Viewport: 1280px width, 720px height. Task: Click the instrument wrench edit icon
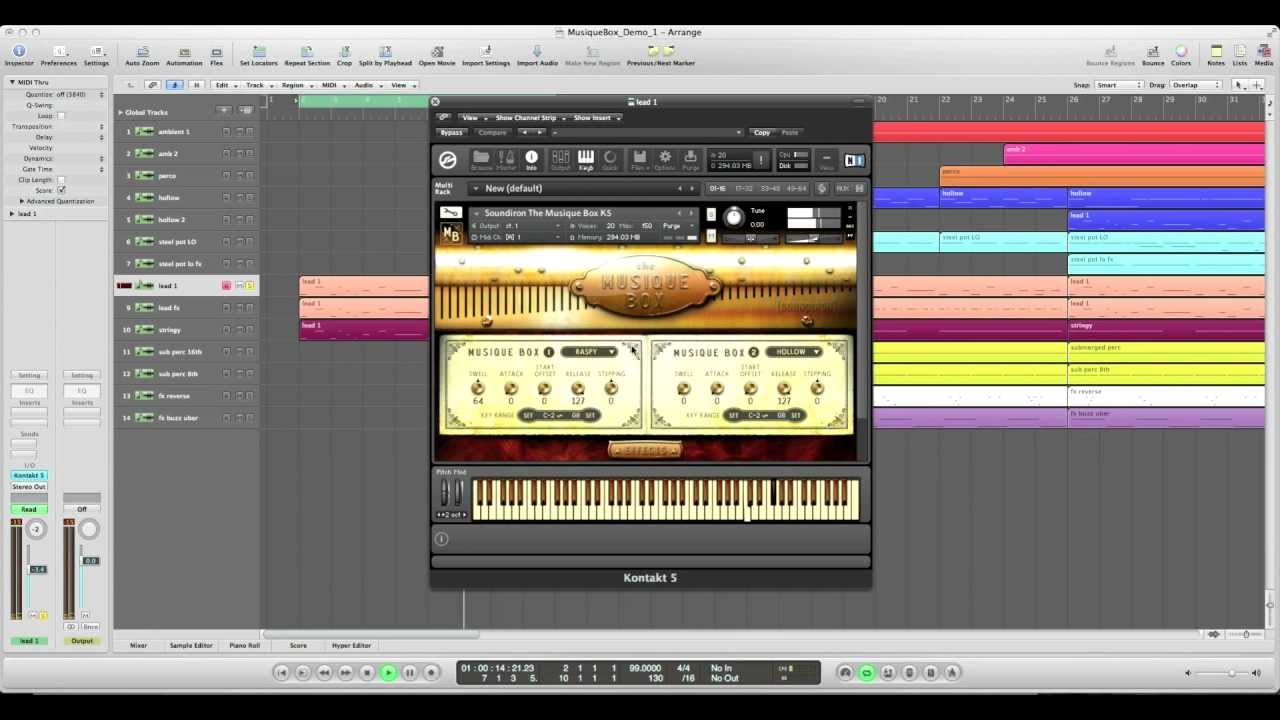click(x=451, y=213)
